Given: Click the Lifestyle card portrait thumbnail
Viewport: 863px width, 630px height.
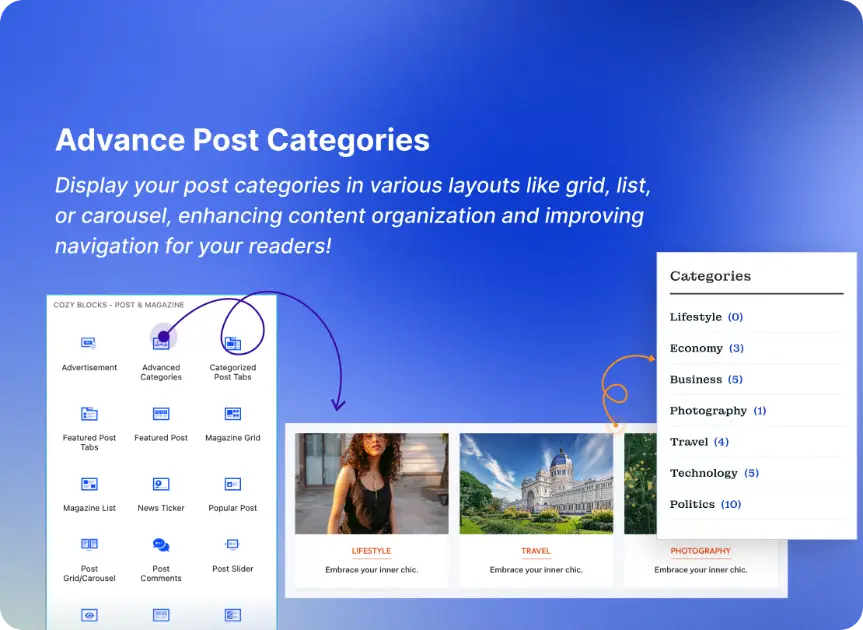Looking at the screenshot, I should [371, 484].
